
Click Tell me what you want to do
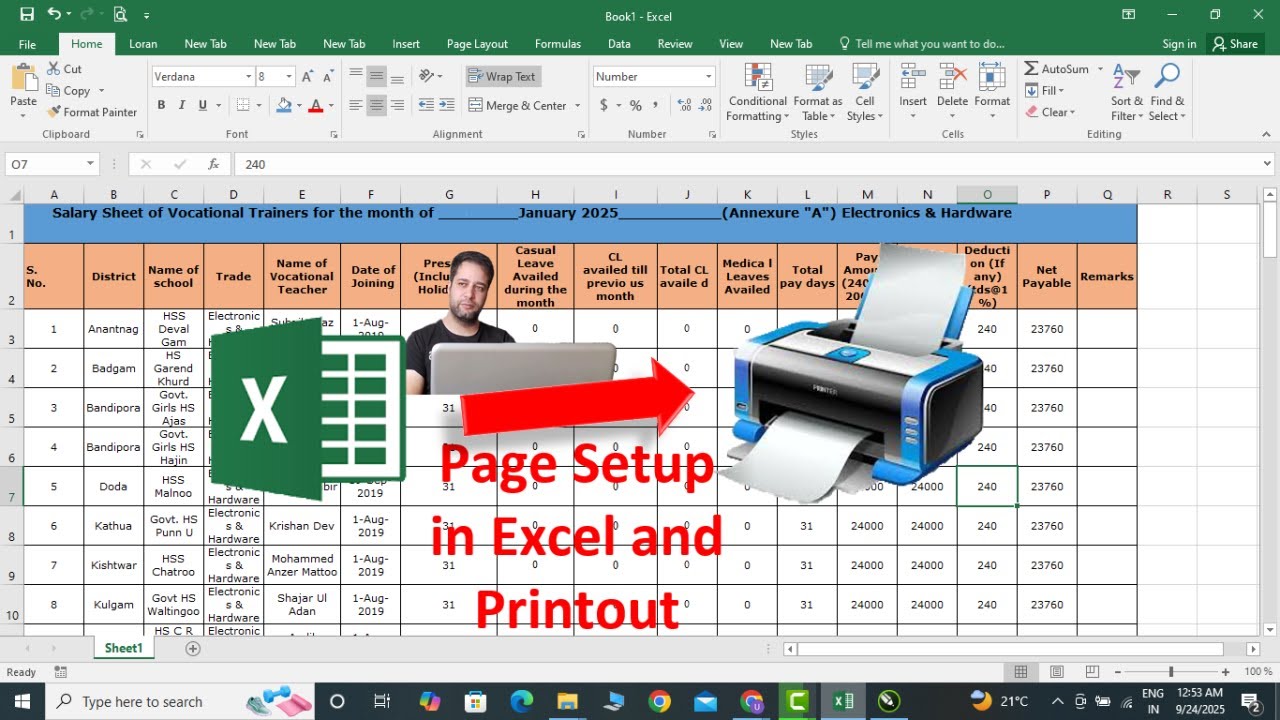click(922, 44)
